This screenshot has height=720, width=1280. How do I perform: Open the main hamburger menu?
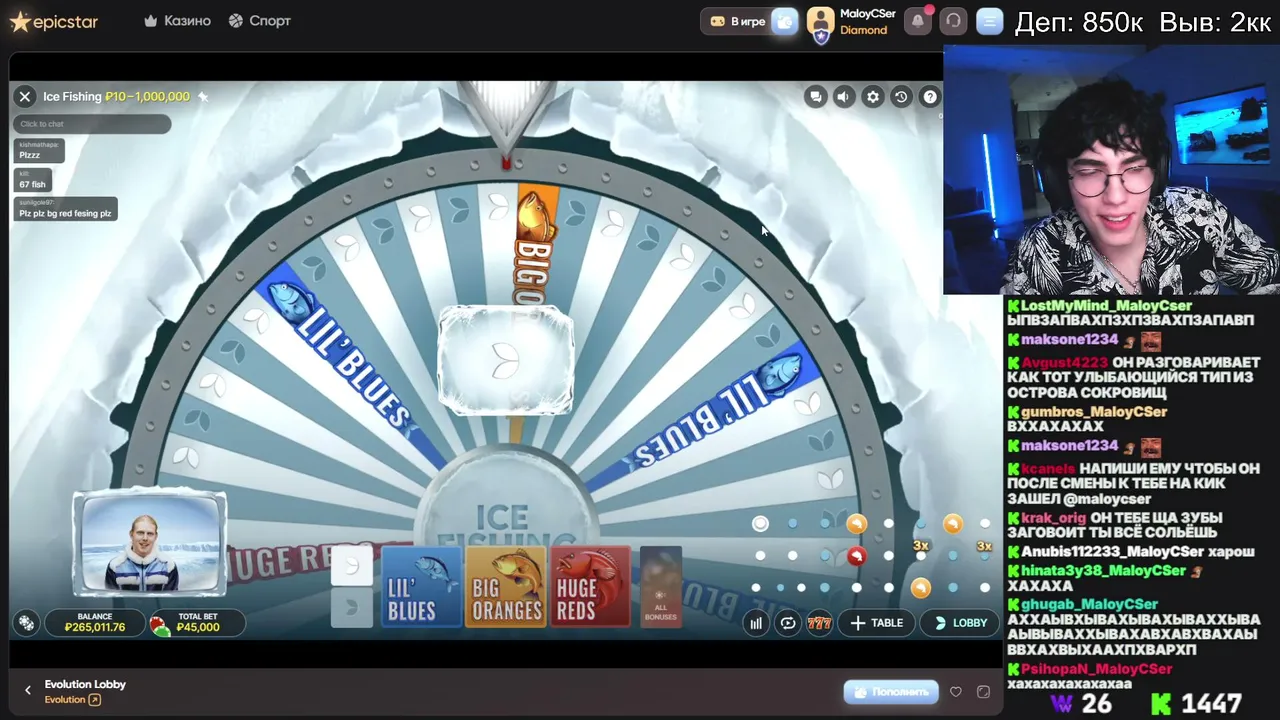(x=989, y=21)
